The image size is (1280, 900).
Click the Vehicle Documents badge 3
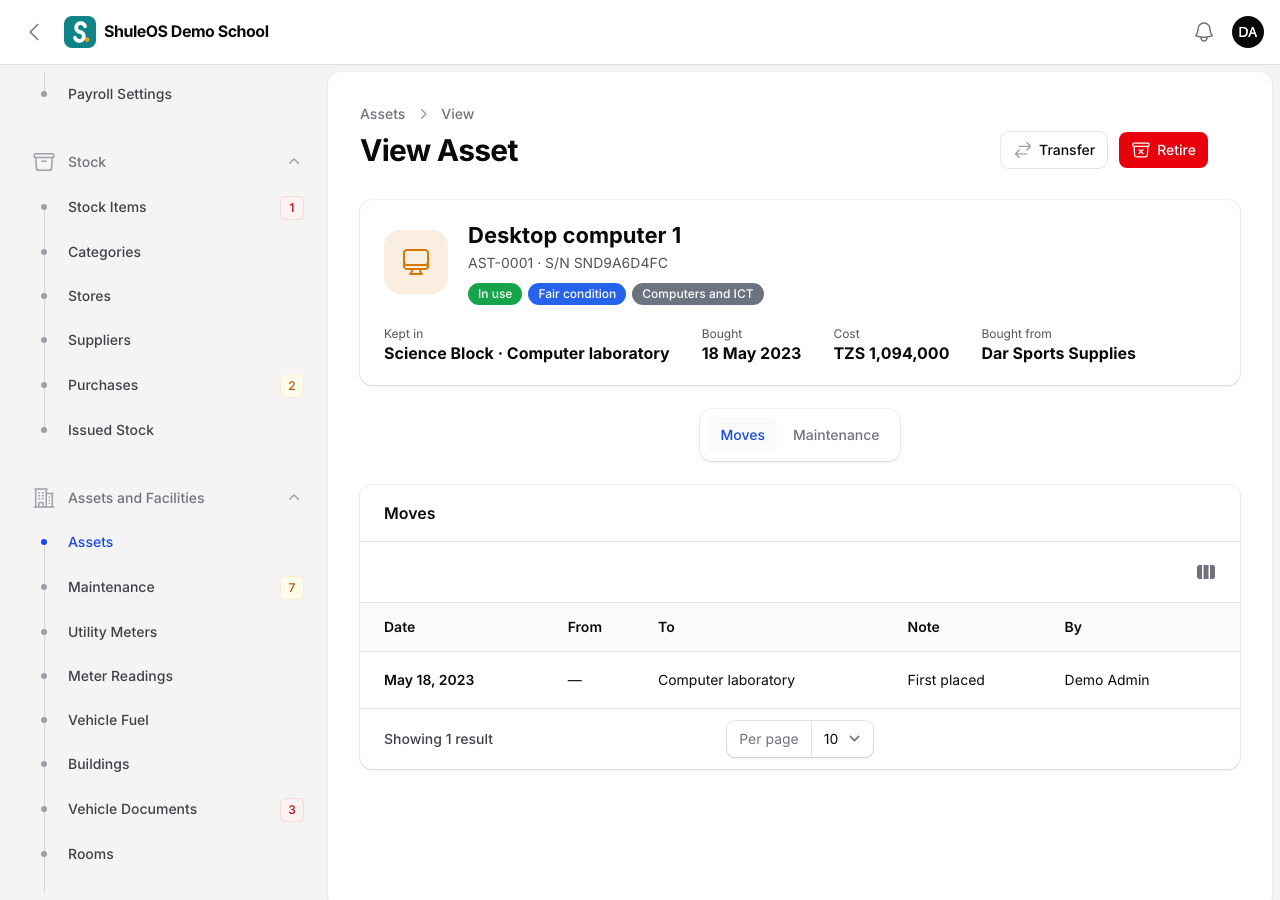pos(292,810)
